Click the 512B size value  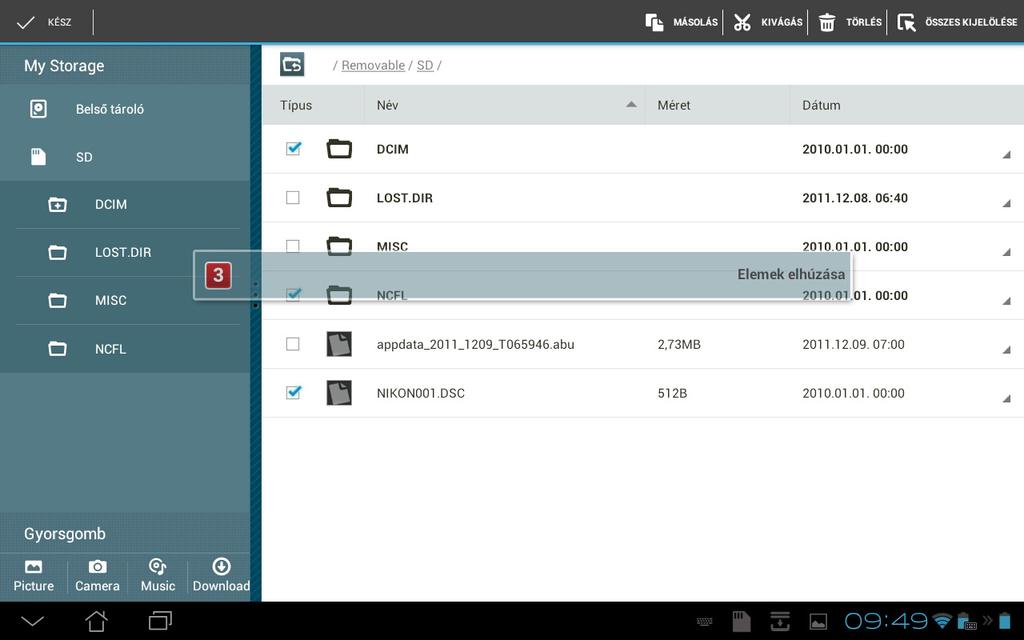click(x=672, y=393)
